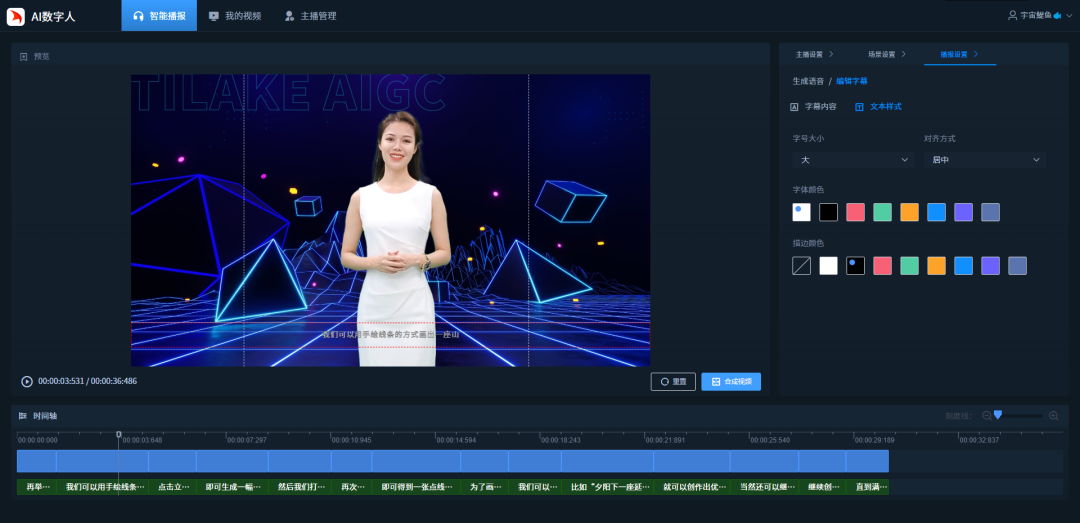Switch to 我的视频 tab
This screenshot has height=523, width=1080.
235,16
